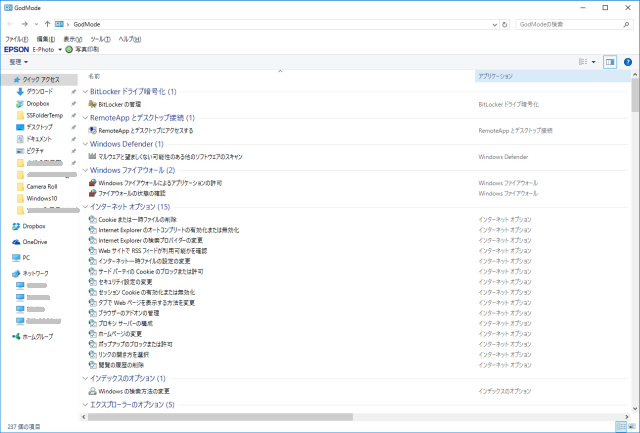Go up one folder level arrow
This screenshot has width=640, height=433.
pos(47,24)
